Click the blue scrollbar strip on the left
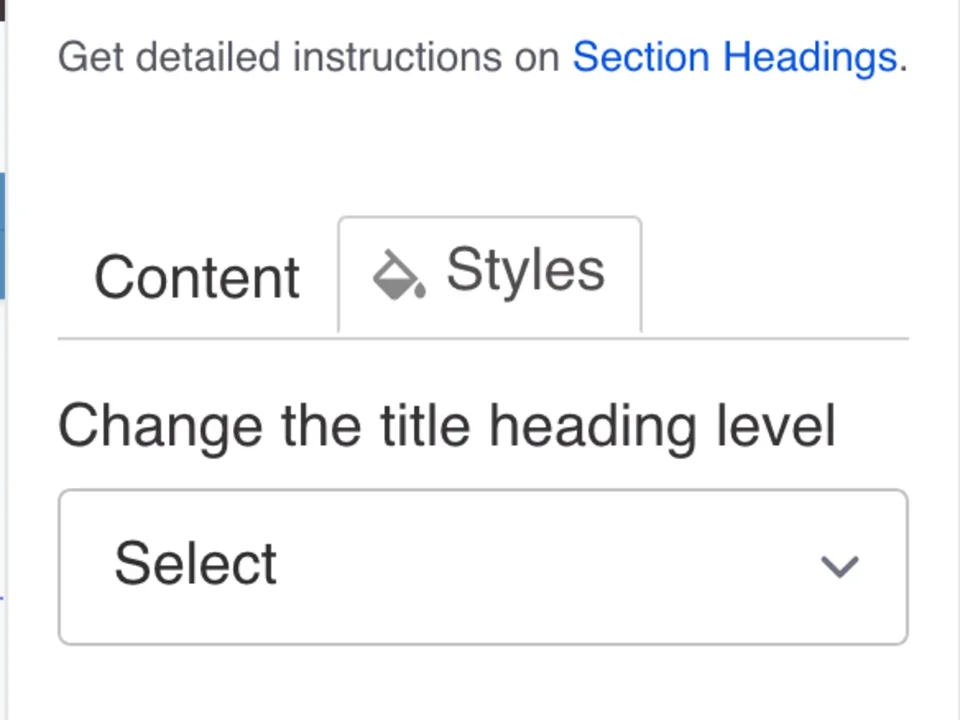The height and width of the screenshot is (720, 960). [x=4, y=235]
